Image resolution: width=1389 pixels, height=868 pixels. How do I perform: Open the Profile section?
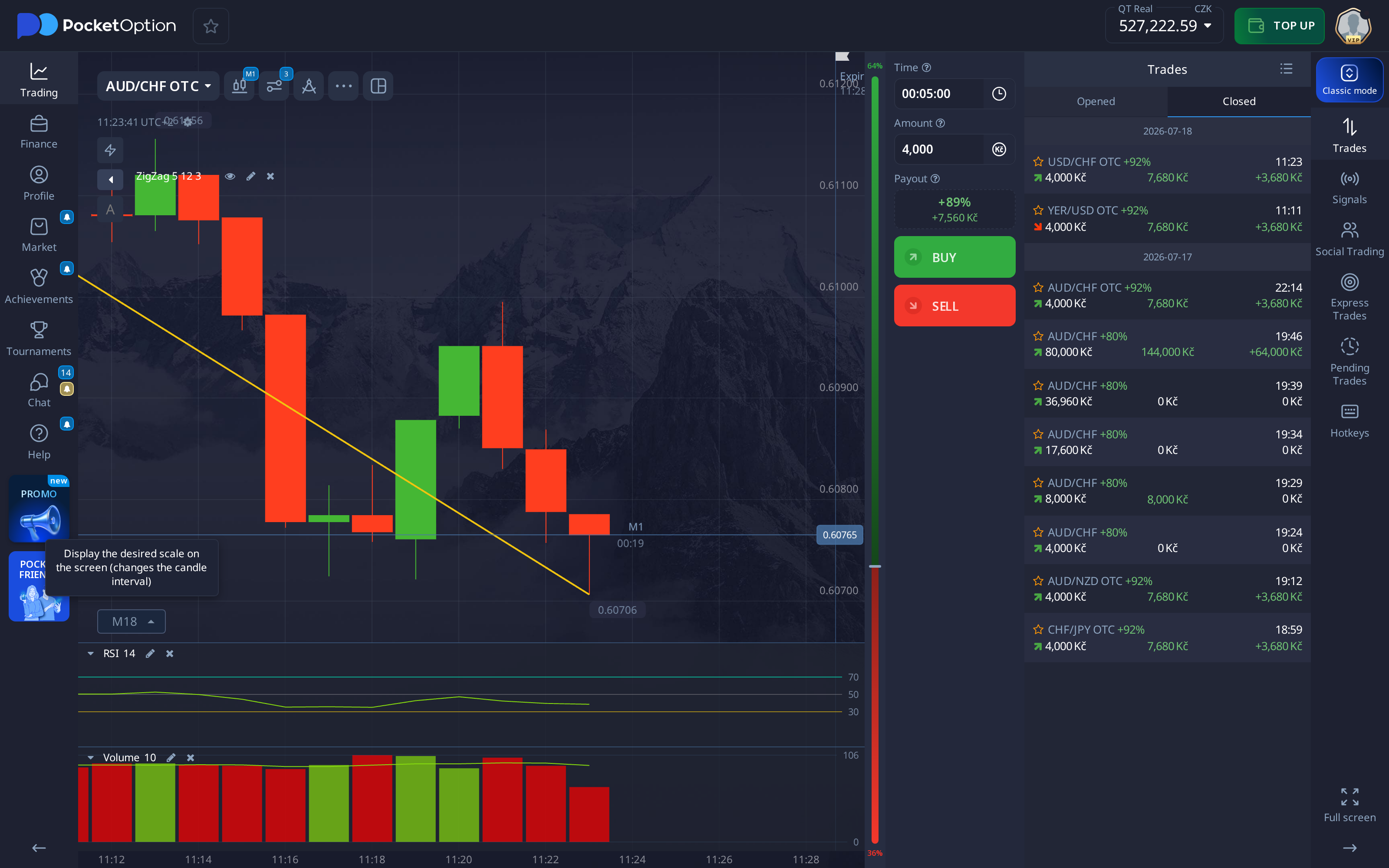[39, 184]
